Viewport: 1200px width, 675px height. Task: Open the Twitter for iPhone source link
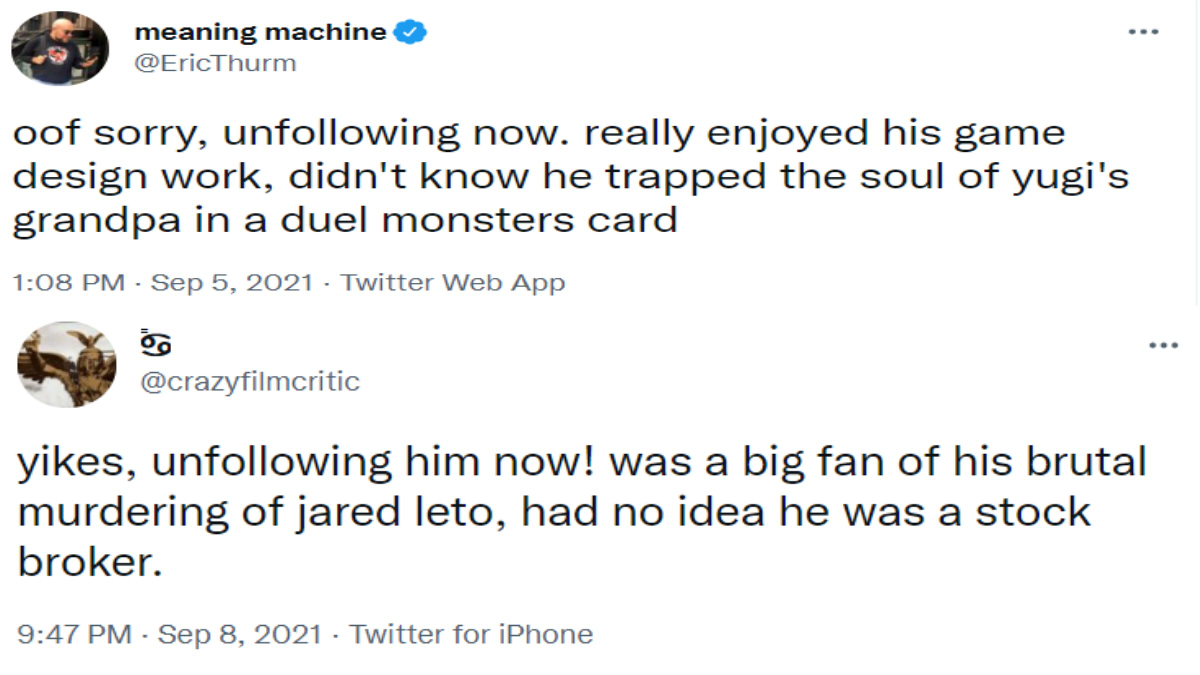472,634
